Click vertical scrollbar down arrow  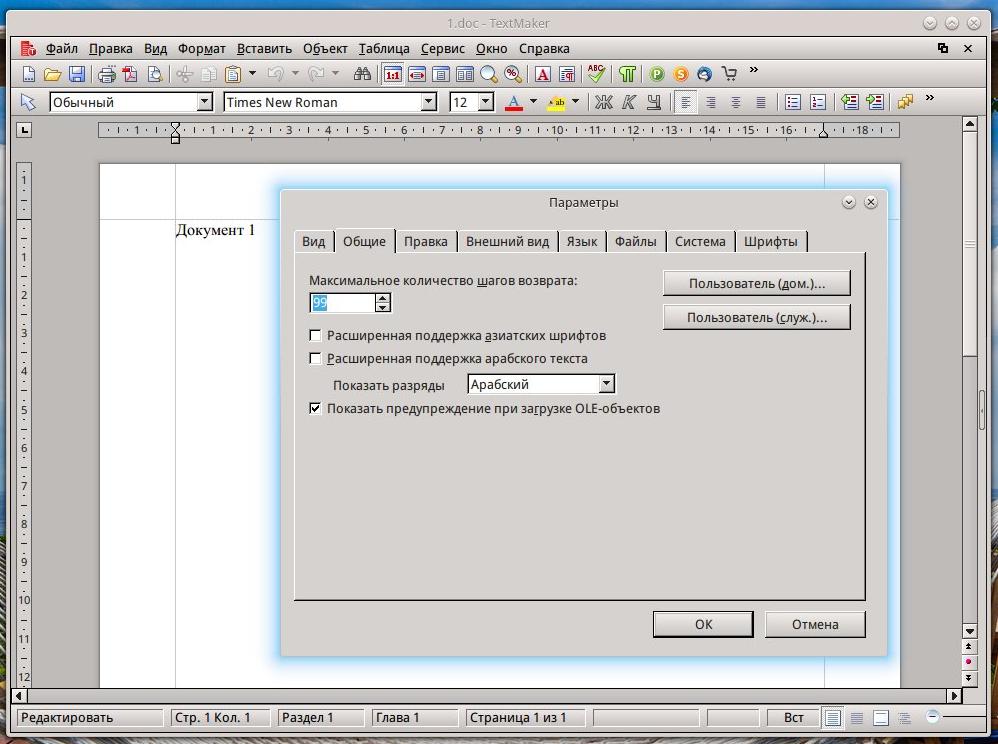[x=970, y=631]
